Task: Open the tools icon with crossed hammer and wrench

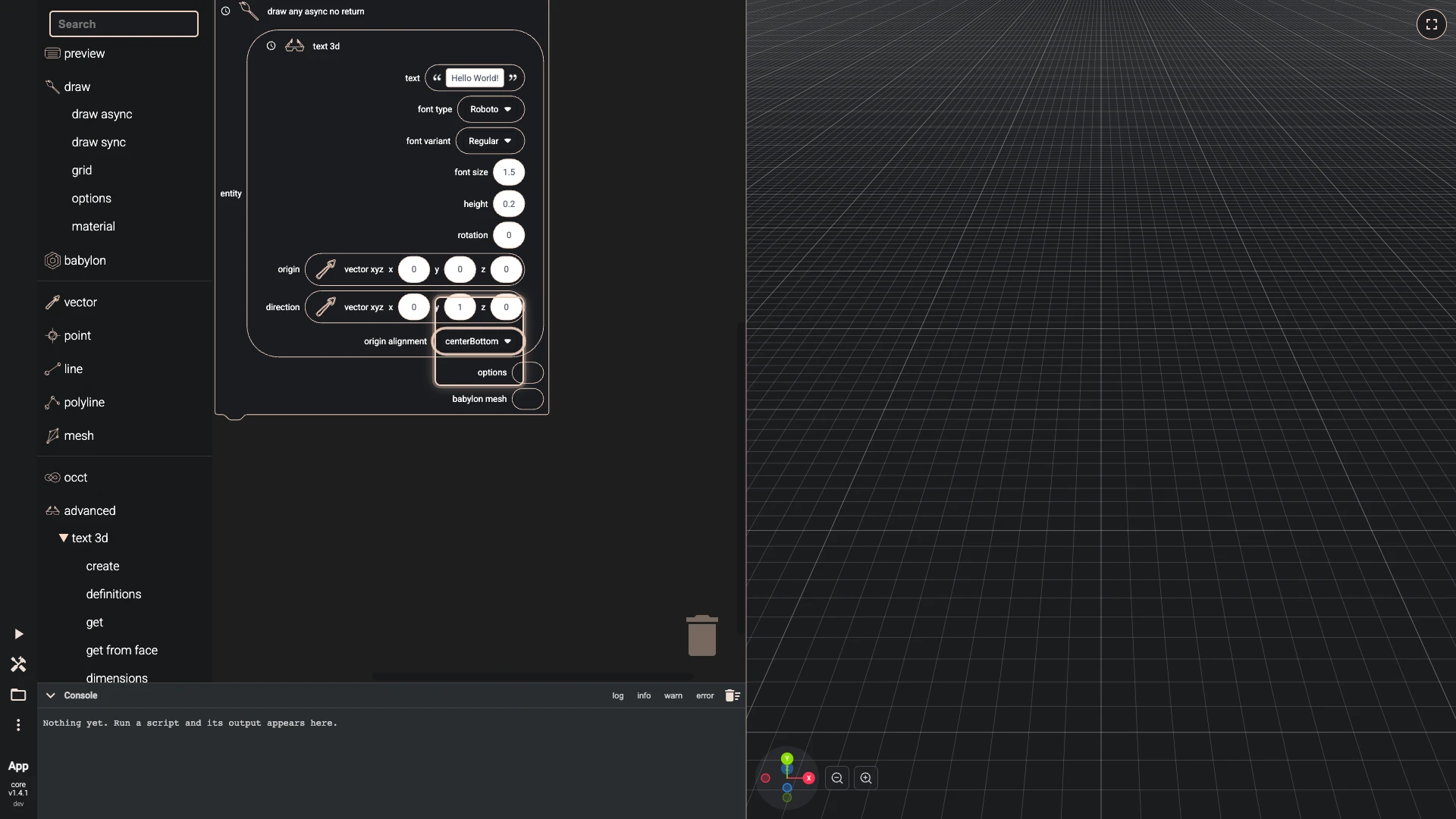Action: coord(18,664)
